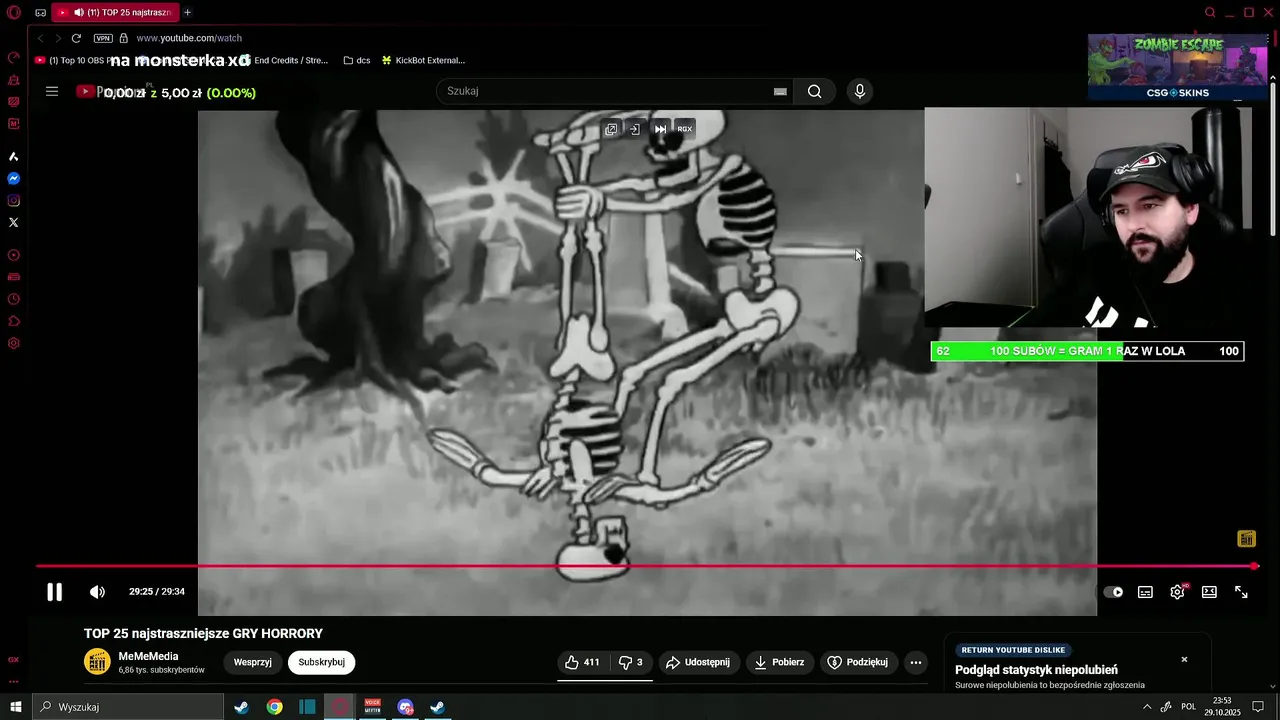The height and width of the screenshot is (720, 1280).
Task: Click the address bar URL
Action: (189, 38)
